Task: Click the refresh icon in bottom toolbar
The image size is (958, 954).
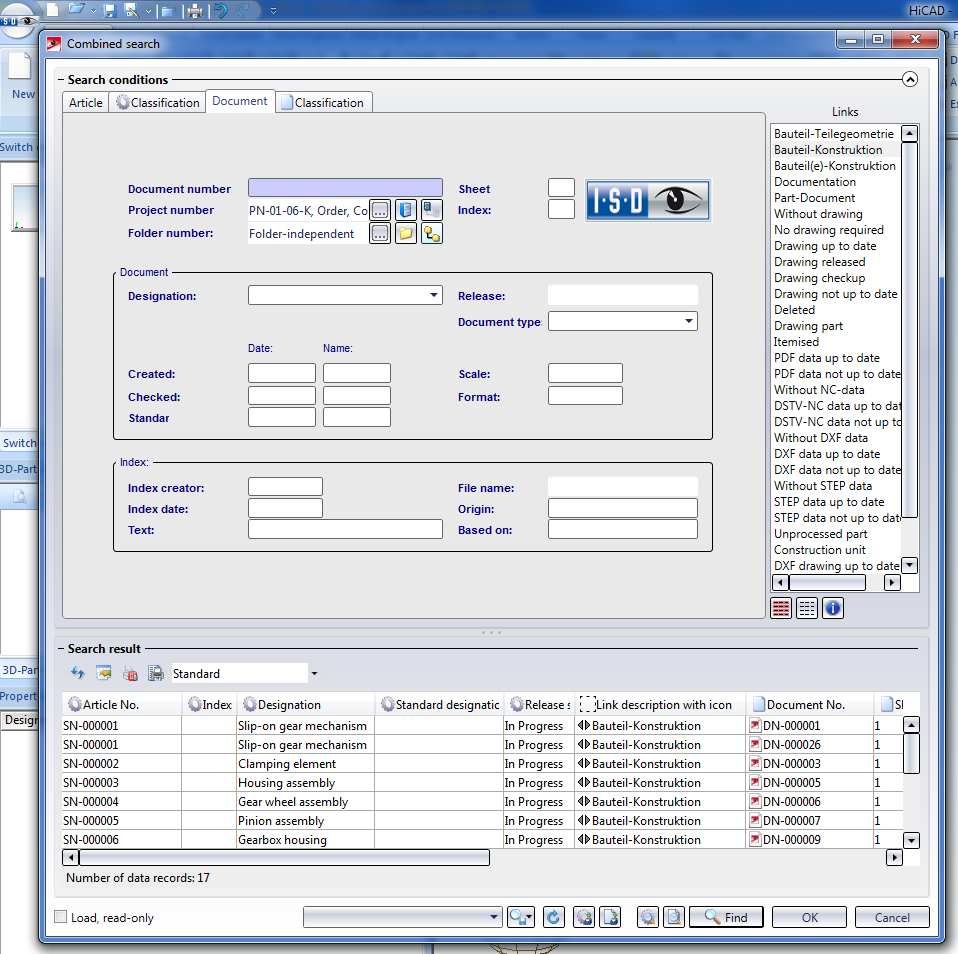Action: pyautogui.click(x=553, y=917)
